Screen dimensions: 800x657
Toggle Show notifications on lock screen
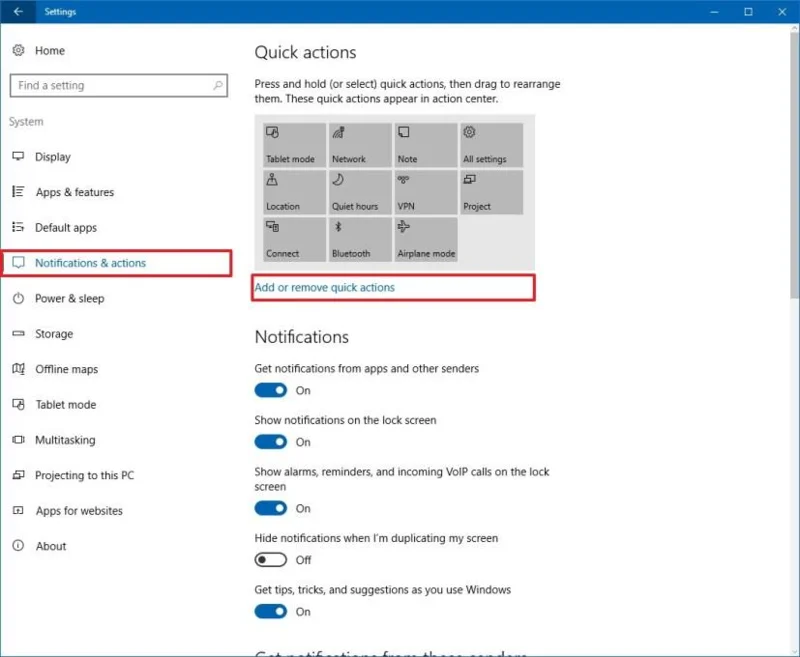click(270, 442)
